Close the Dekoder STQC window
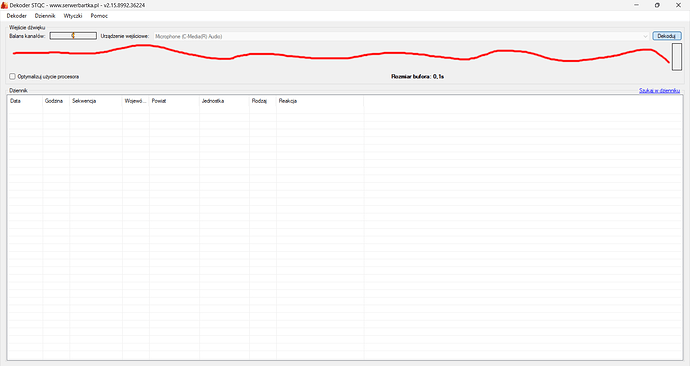690x366 pixels. 678,5
